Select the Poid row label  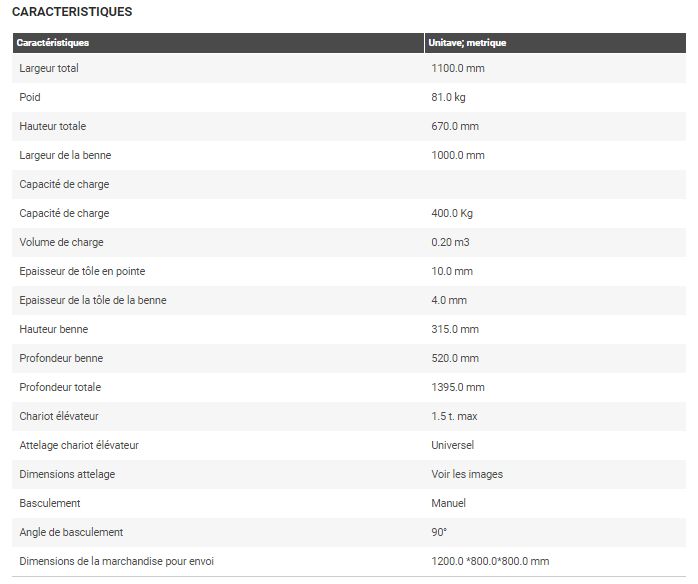30,98
